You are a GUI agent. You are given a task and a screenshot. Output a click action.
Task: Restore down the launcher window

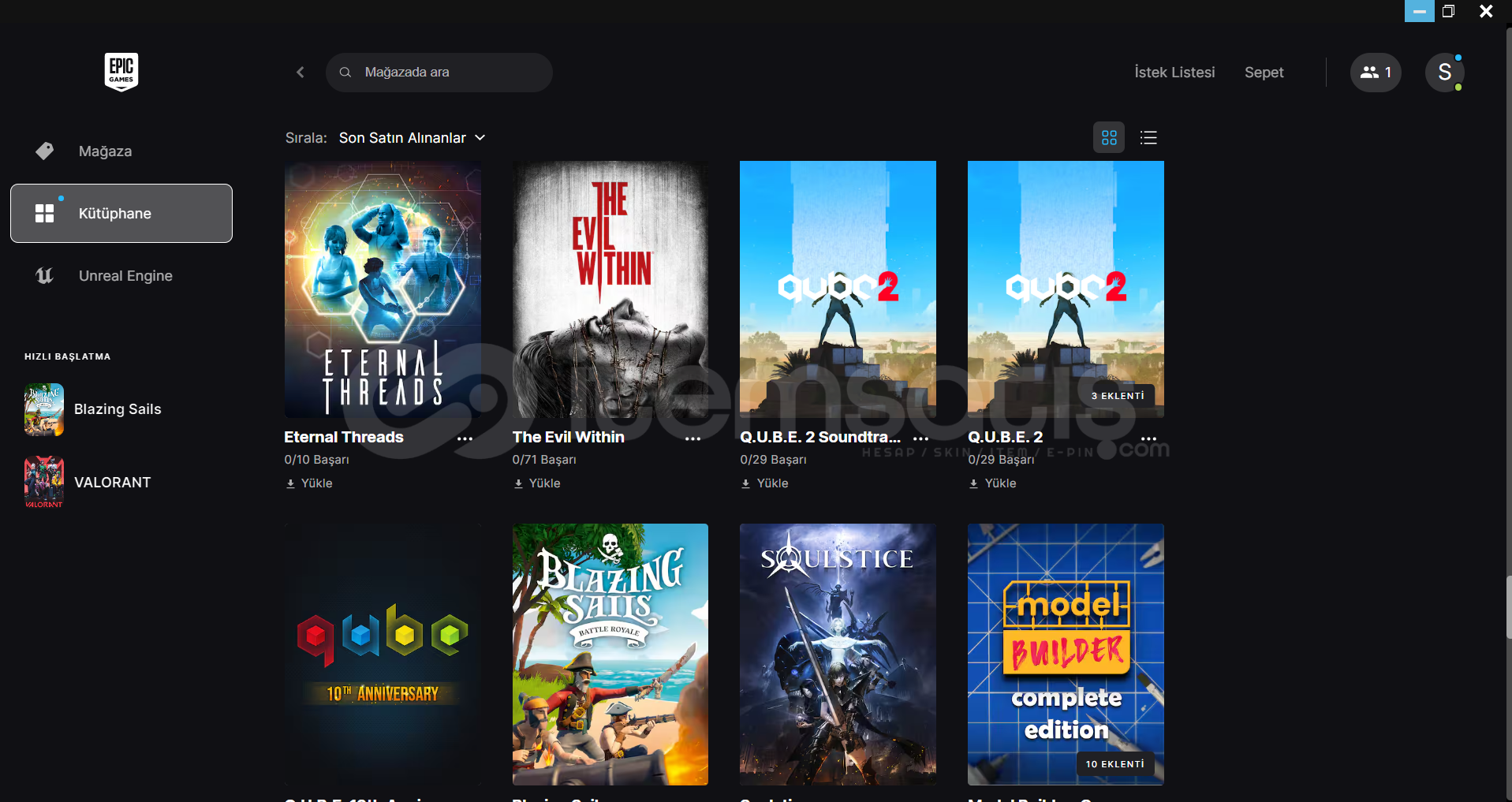click(x=1448, y=11)
